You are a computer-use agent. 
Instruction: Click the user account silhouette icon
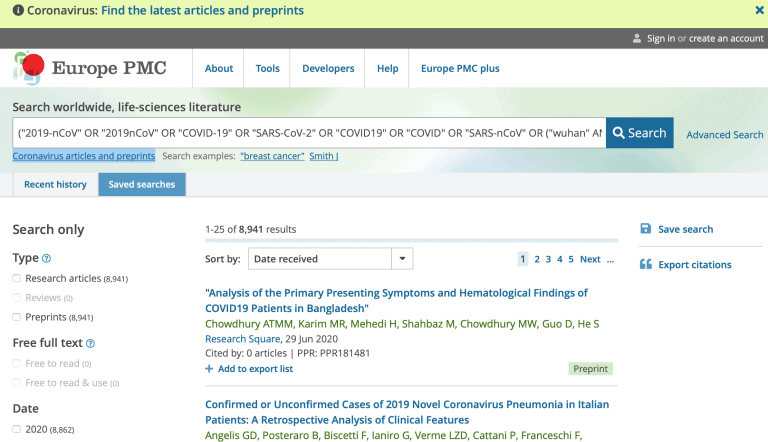[x=637, y=38]
